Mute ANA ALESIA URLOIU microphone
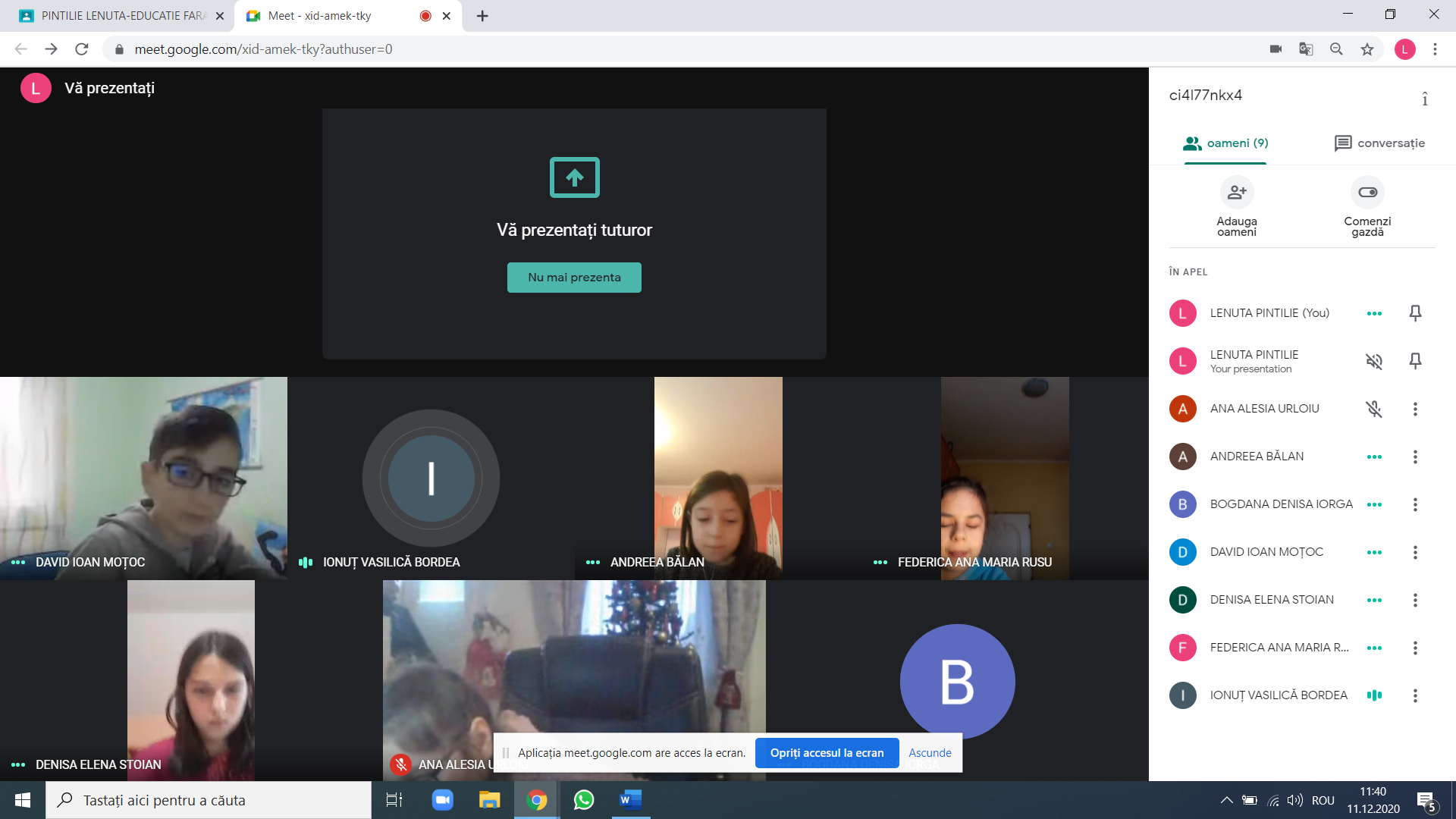Screen dimensions: 1456x819 (1374, 409)
